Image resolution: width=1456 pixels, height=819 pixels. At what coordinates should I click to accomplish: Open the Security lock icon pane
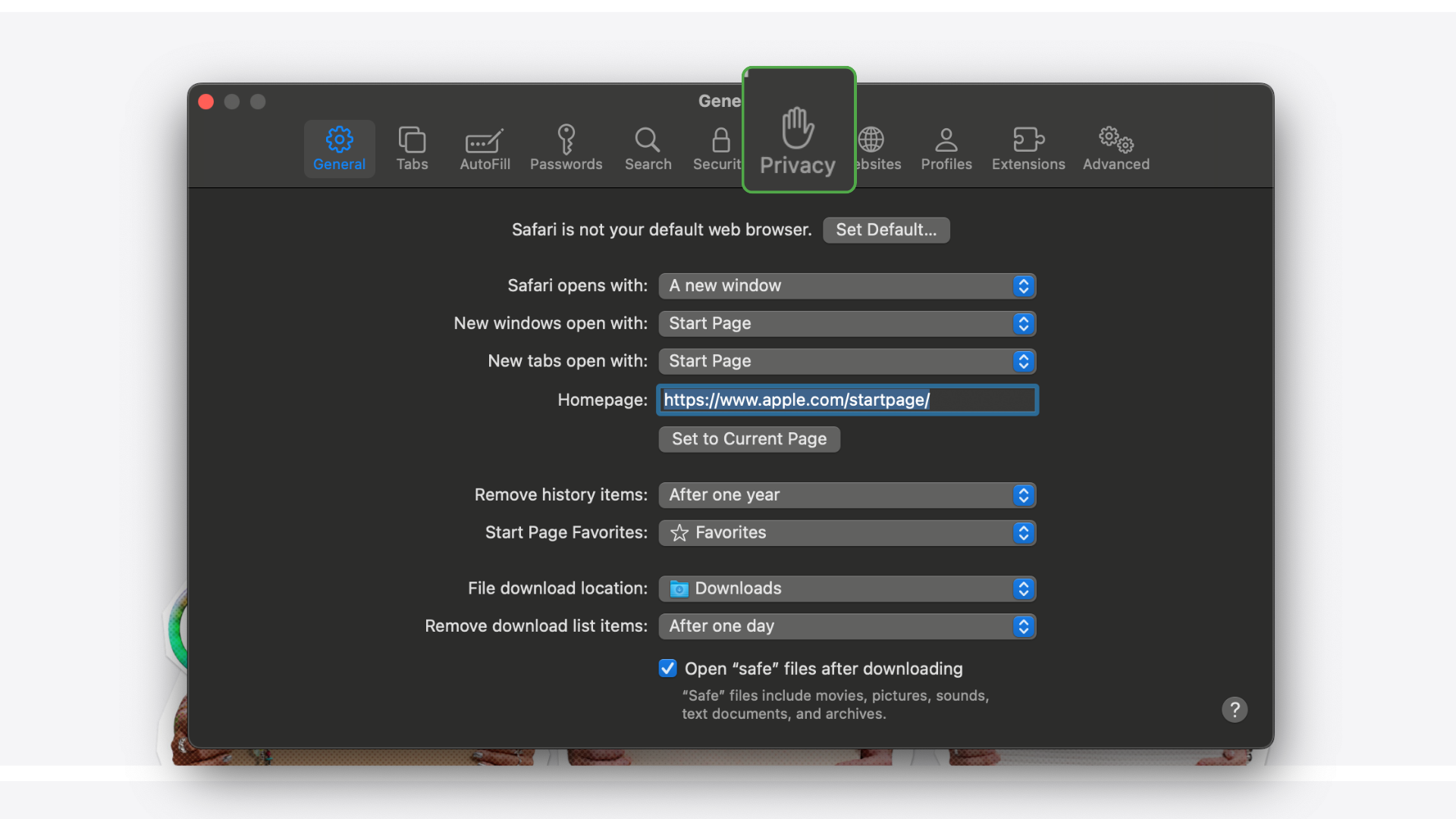[717, 149]
